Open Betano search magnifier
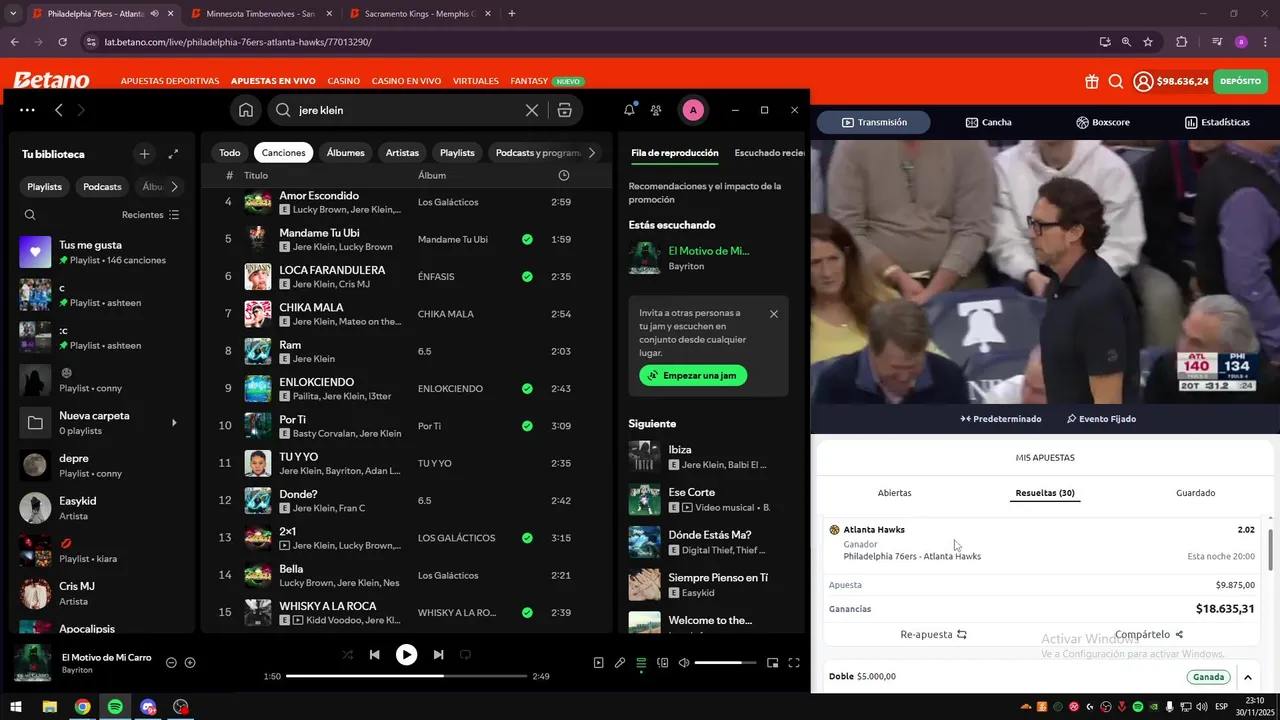Viewport: 1280px width, 720px height. click(x=1116, y=81)
